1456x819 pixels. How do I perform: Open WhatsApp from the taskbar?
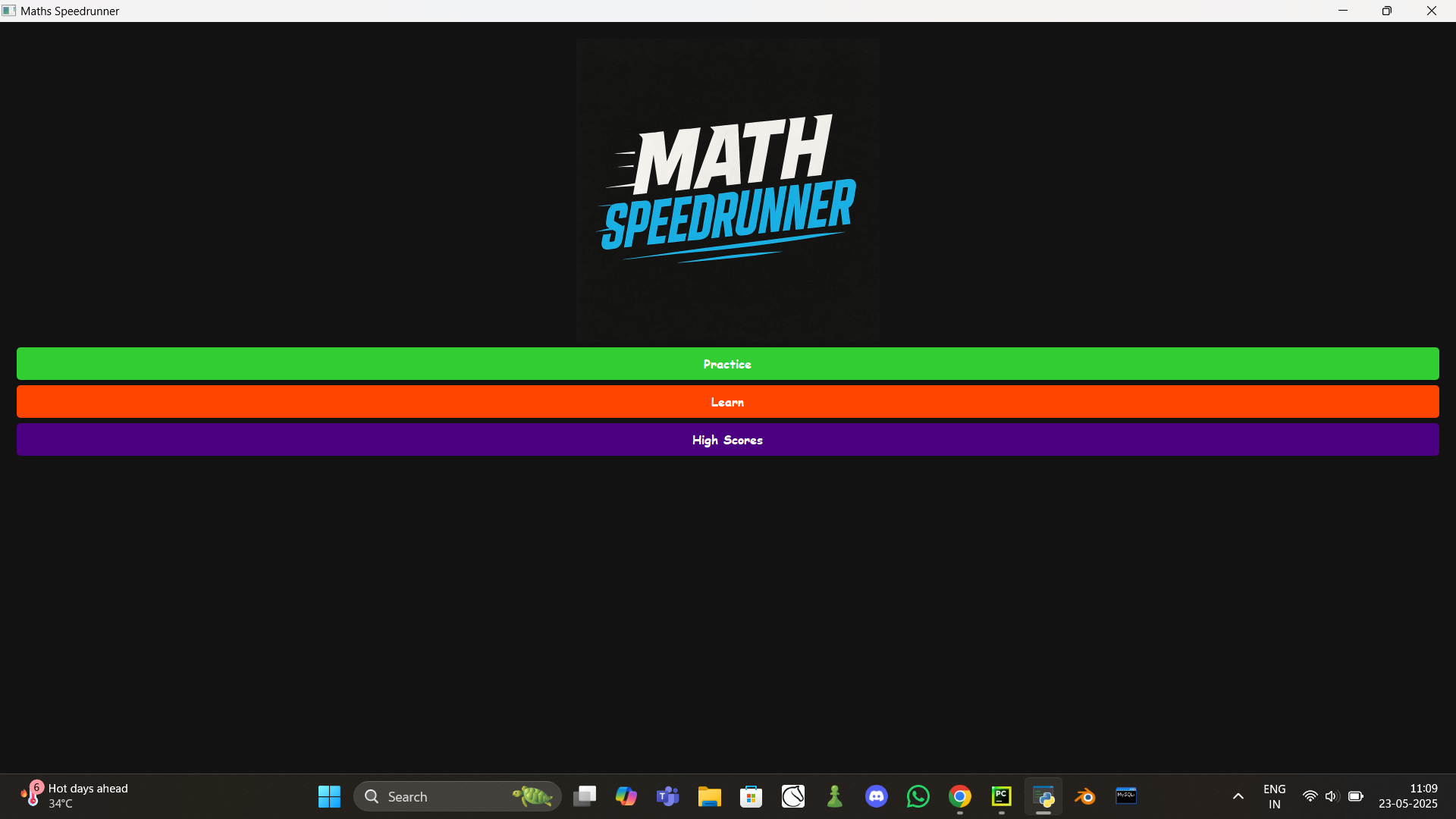coord(918,796)
